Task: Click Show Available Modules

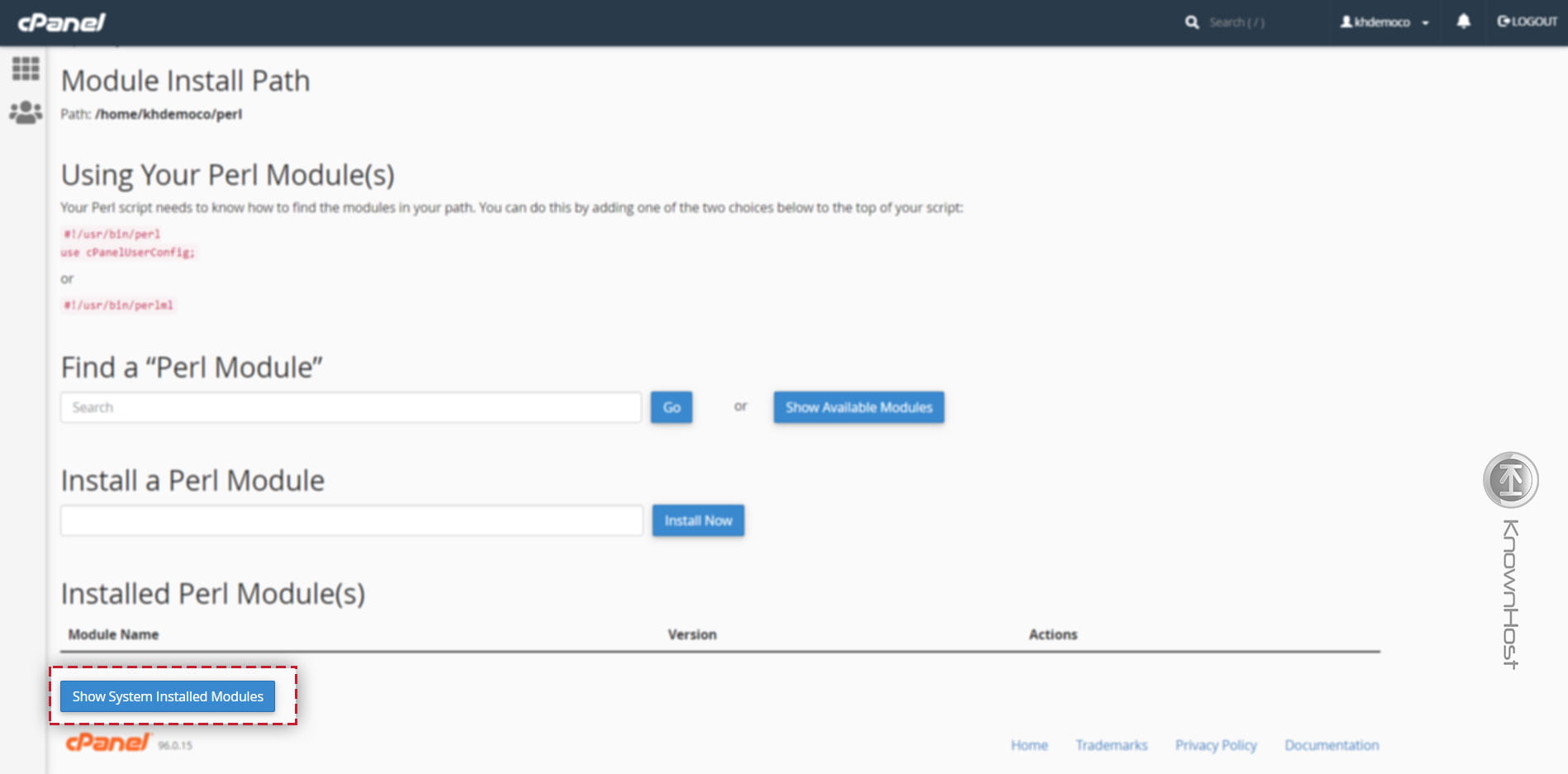Action: click(858, 406)
